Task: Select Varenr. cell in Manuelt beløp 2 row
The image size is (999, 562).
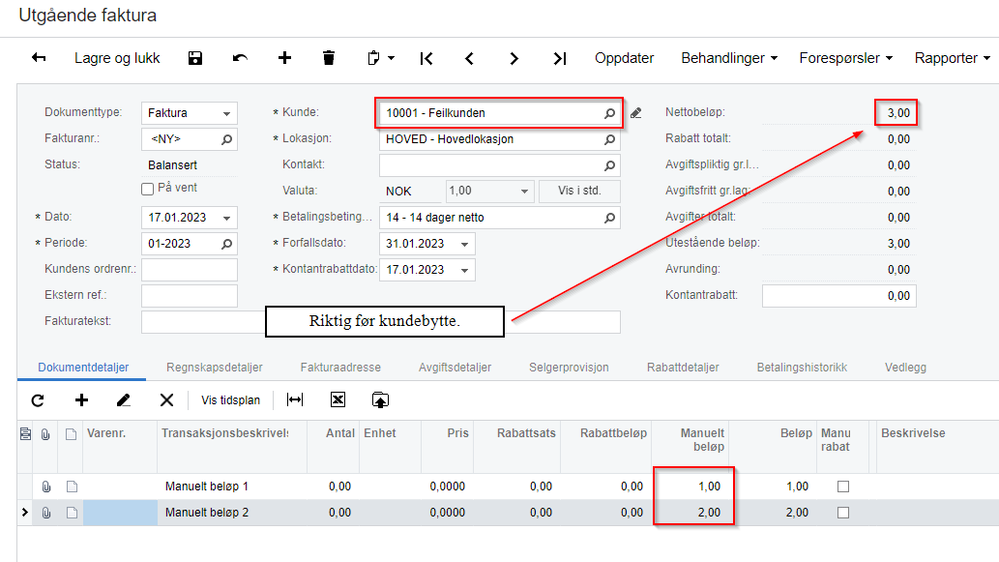Action: point(120,513)
